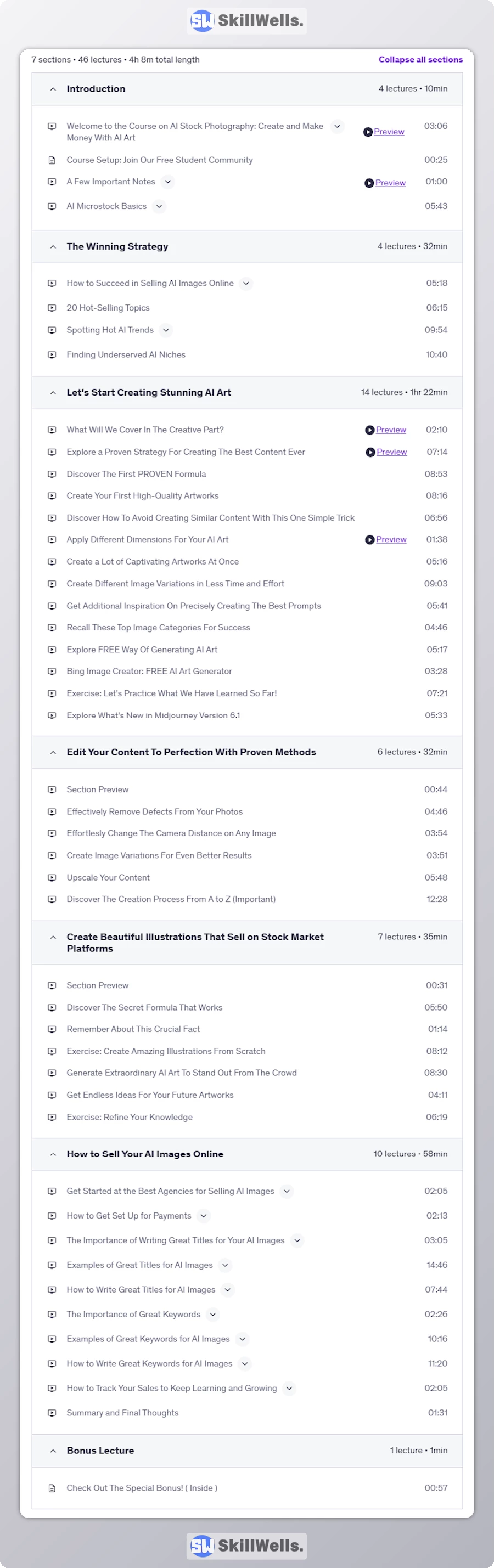Viewport: 494px width, 1568px height.
Task: Expand description for Spotting Hot AI Trends
Action: pos(166,330)
